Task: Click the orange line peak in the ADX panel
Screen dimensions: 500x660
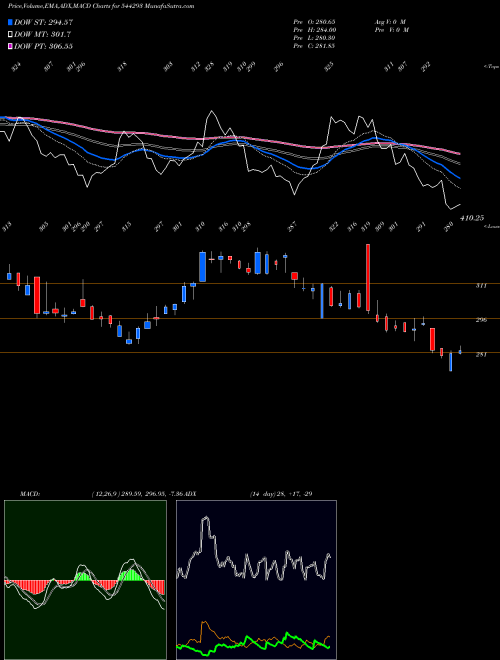Action: (x=205, y=622)
